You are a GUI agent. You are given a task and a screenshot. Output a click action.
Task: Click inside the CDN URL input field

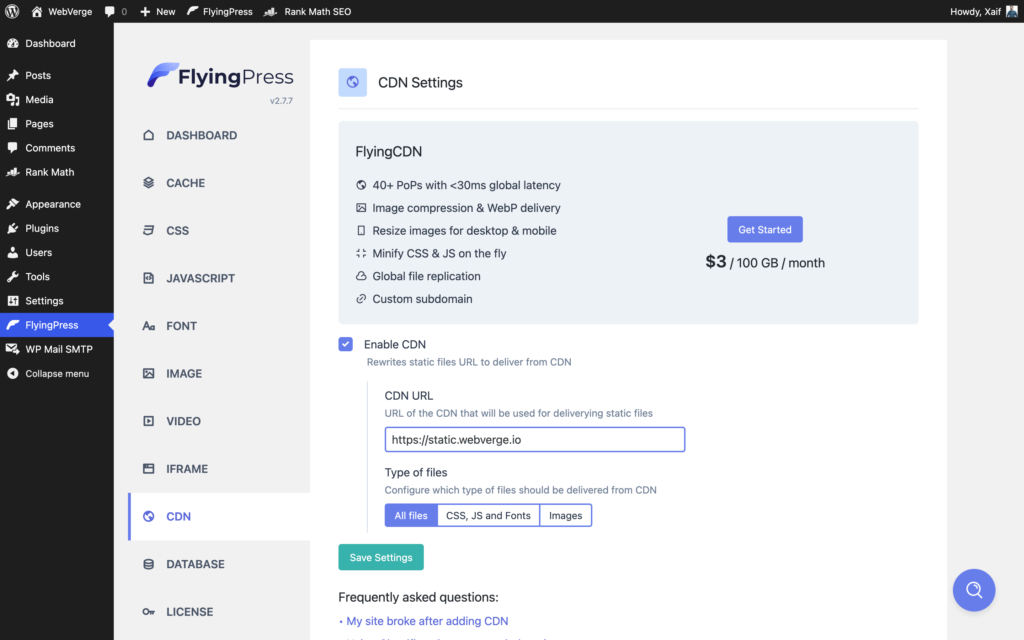pos(534,439)
